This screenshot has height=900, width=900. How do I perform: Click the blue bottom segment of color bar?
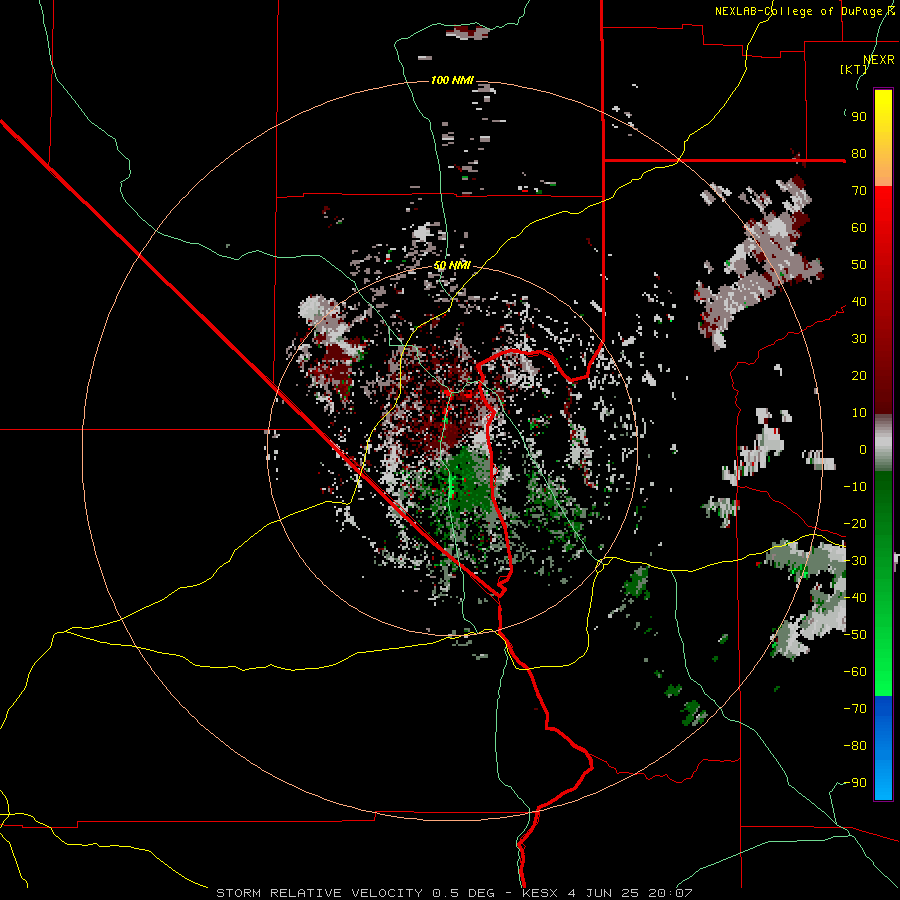pyautogui.click(x=883, y=748)
